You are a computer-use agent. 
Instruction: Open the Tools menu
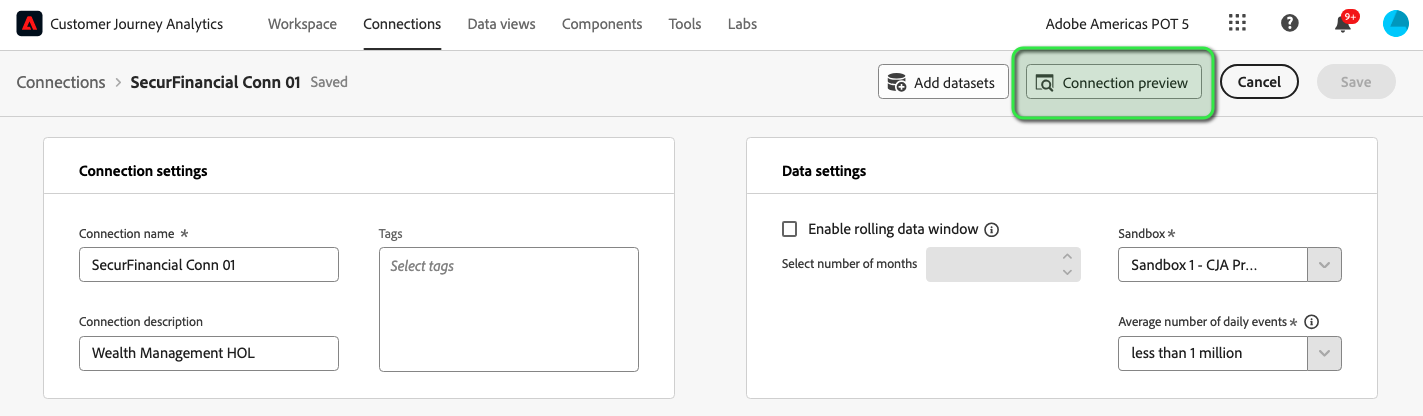[x=685, y=24]
